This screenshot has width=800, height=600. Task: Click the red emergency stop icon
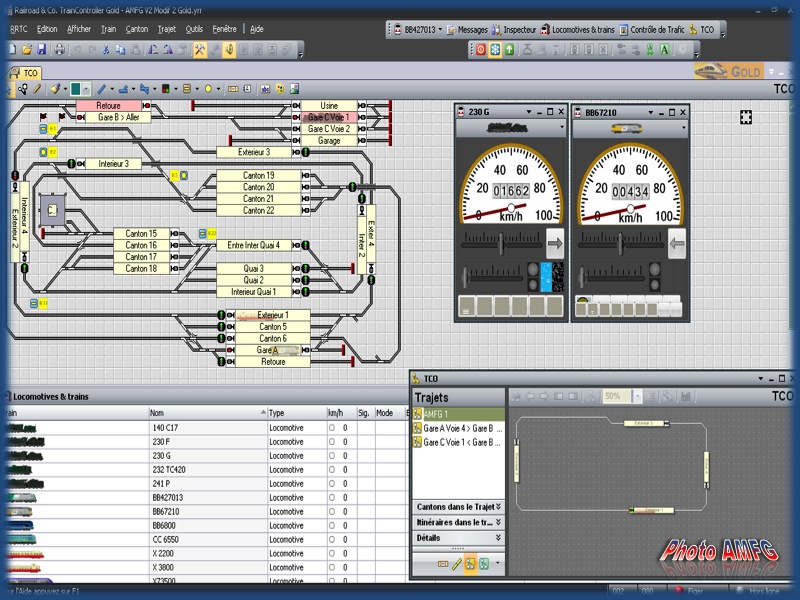click(x=481, y=49)
